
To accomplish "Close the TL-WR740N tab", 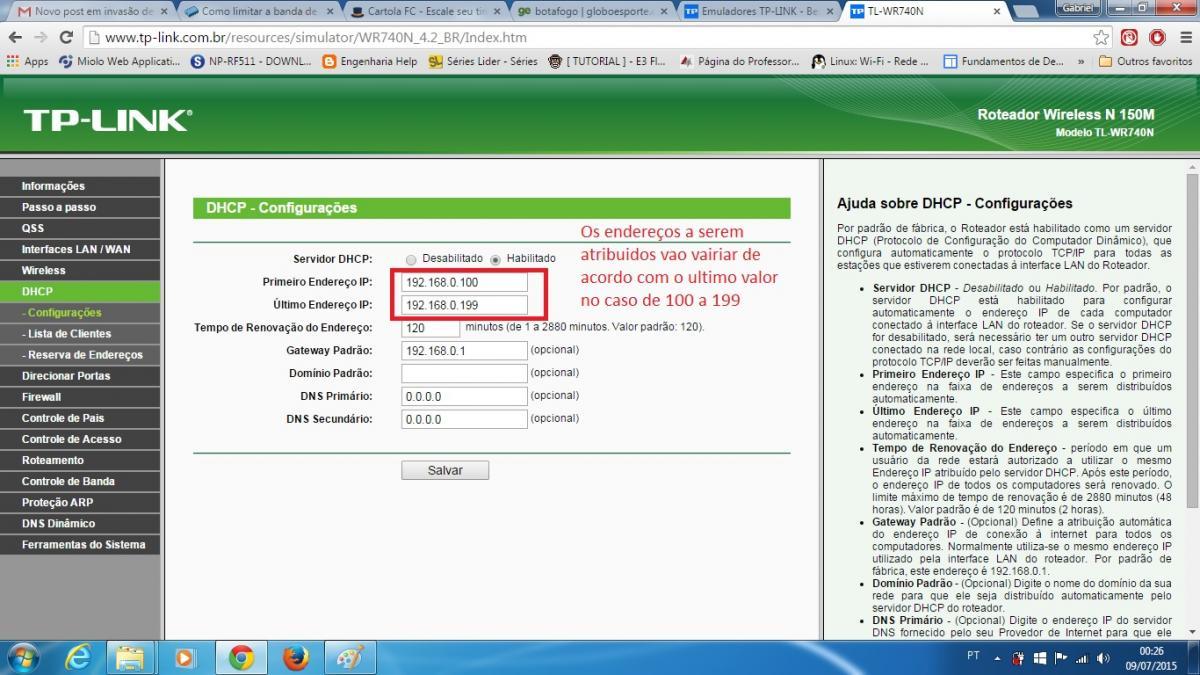I will pyautogui.click(x=996, y=11).
